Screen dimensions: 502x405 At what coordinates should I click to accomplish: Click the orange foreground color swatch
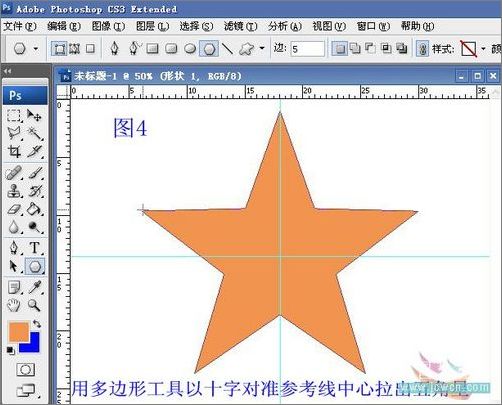click(x=19, y=332)
